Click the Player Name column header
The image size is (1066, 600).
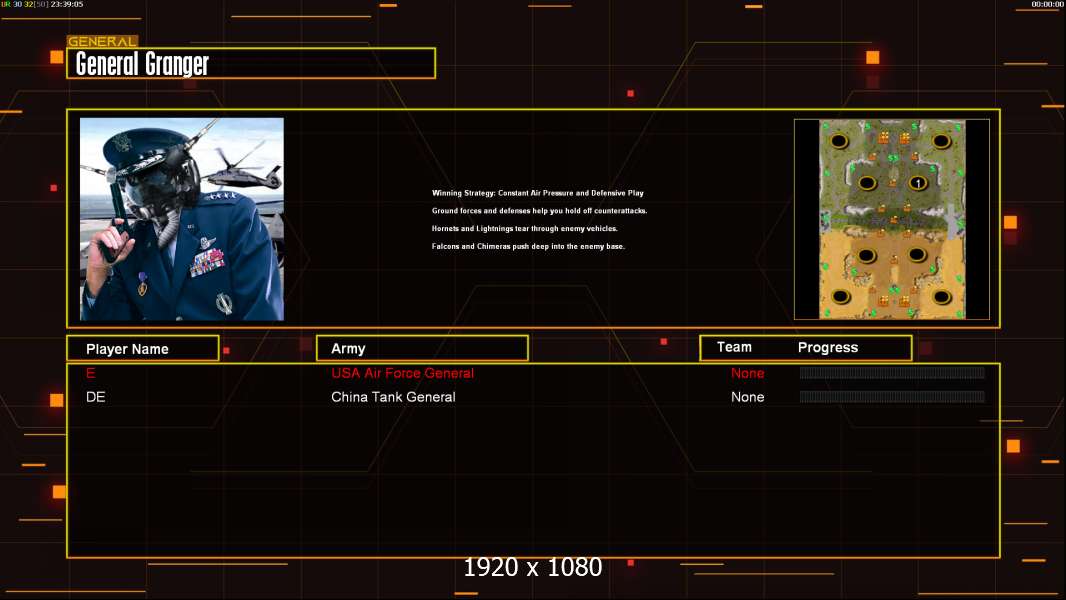click(x=143, y=349)
